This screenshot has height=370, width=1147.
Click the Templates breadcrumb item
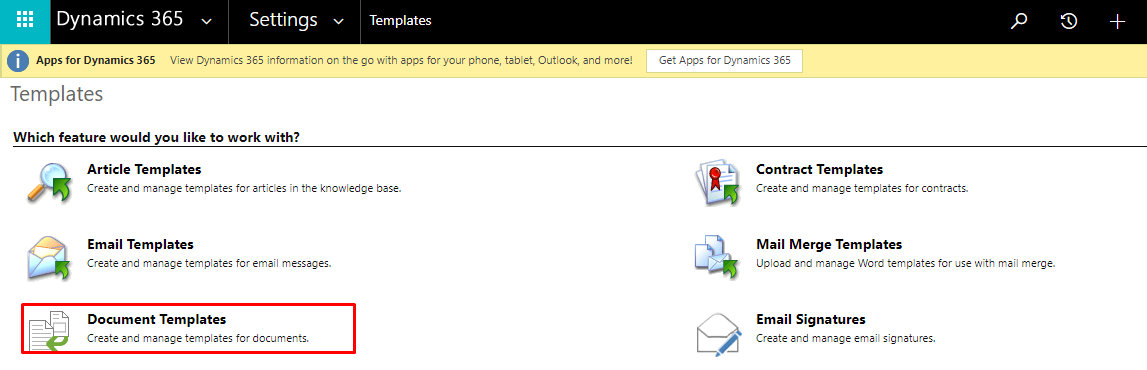(400, 21)
